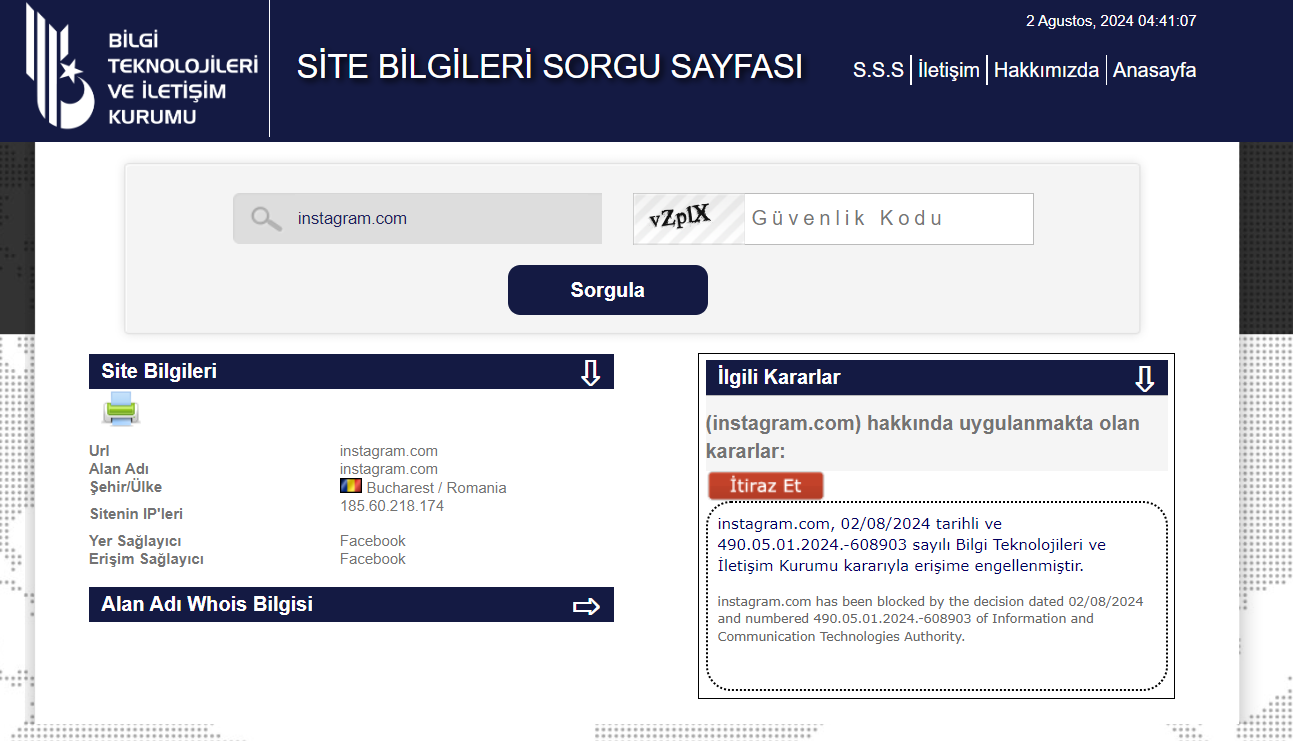This screenshot has width=1293, height=741.
Task: Click the SİTE BİLGİLERİ SORGU SAYFASI page title
Action: pos(550,67)
